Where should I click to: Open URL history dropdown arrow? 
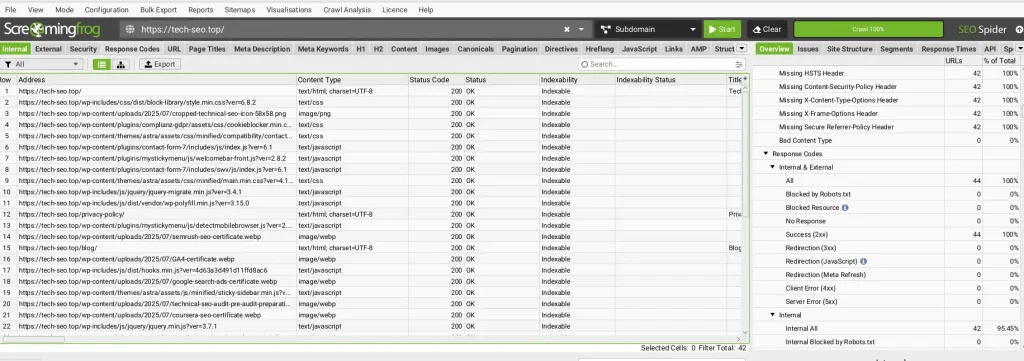[x=580, y=29]
